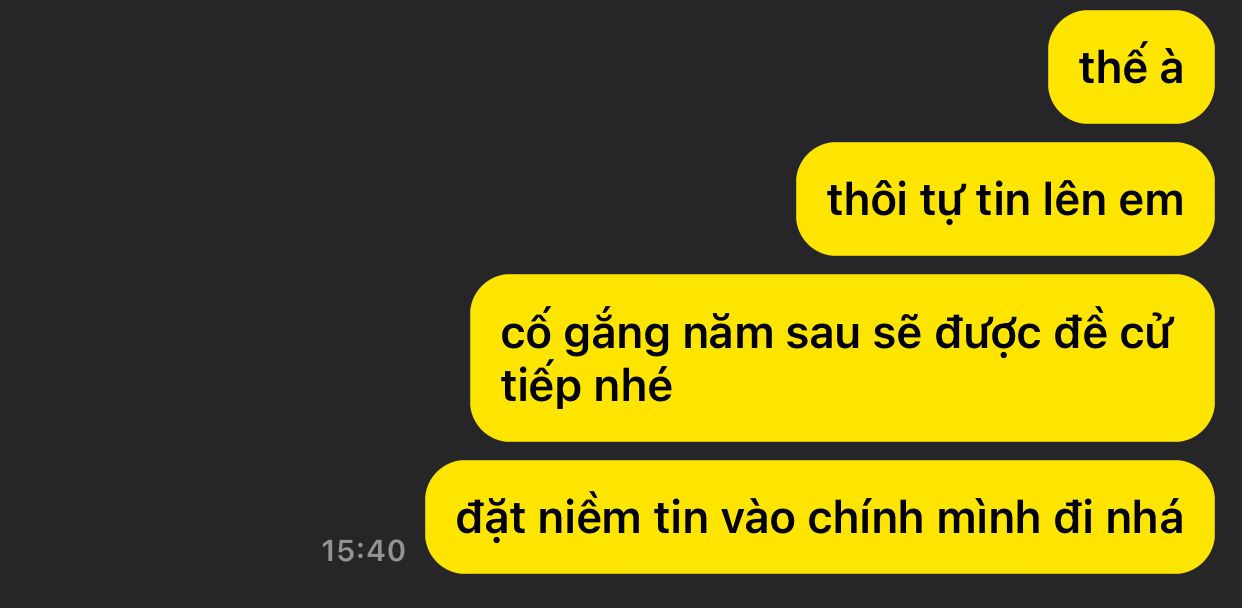Click "tiếp nhé" on the third bubble's second line

click(587, 386)
